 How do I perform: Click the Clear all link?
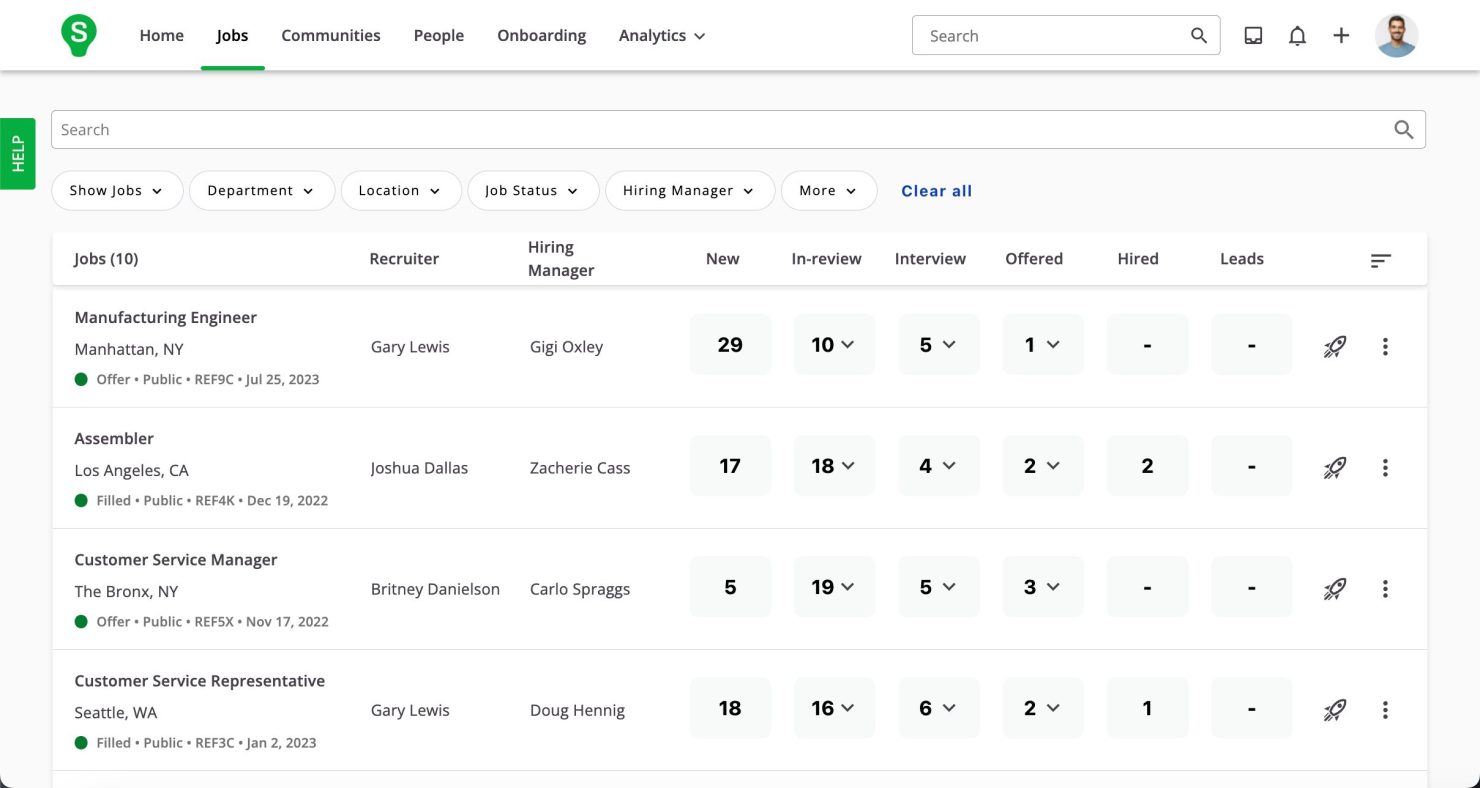(x=936, y=191)
